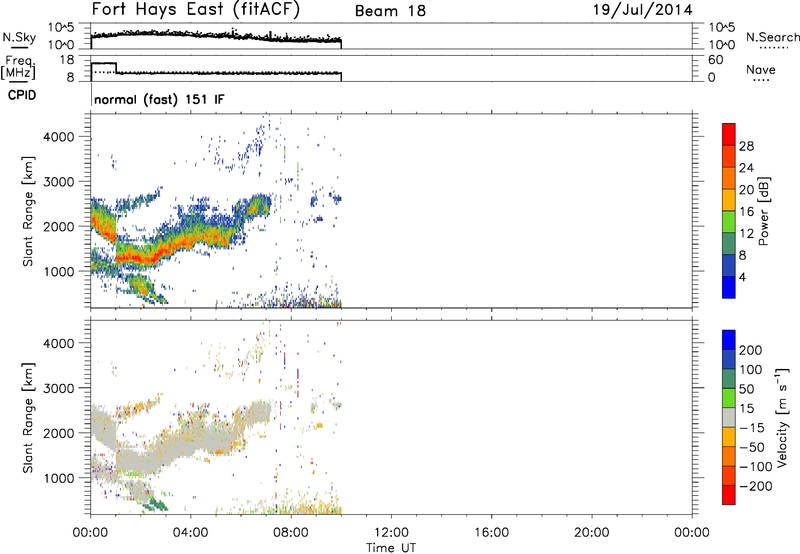The width and height of the screenshot is (800, 554).
Task: Click the '200' Velocity colorbar tick value
Action: pyautogui.click(x=751, y=350)
